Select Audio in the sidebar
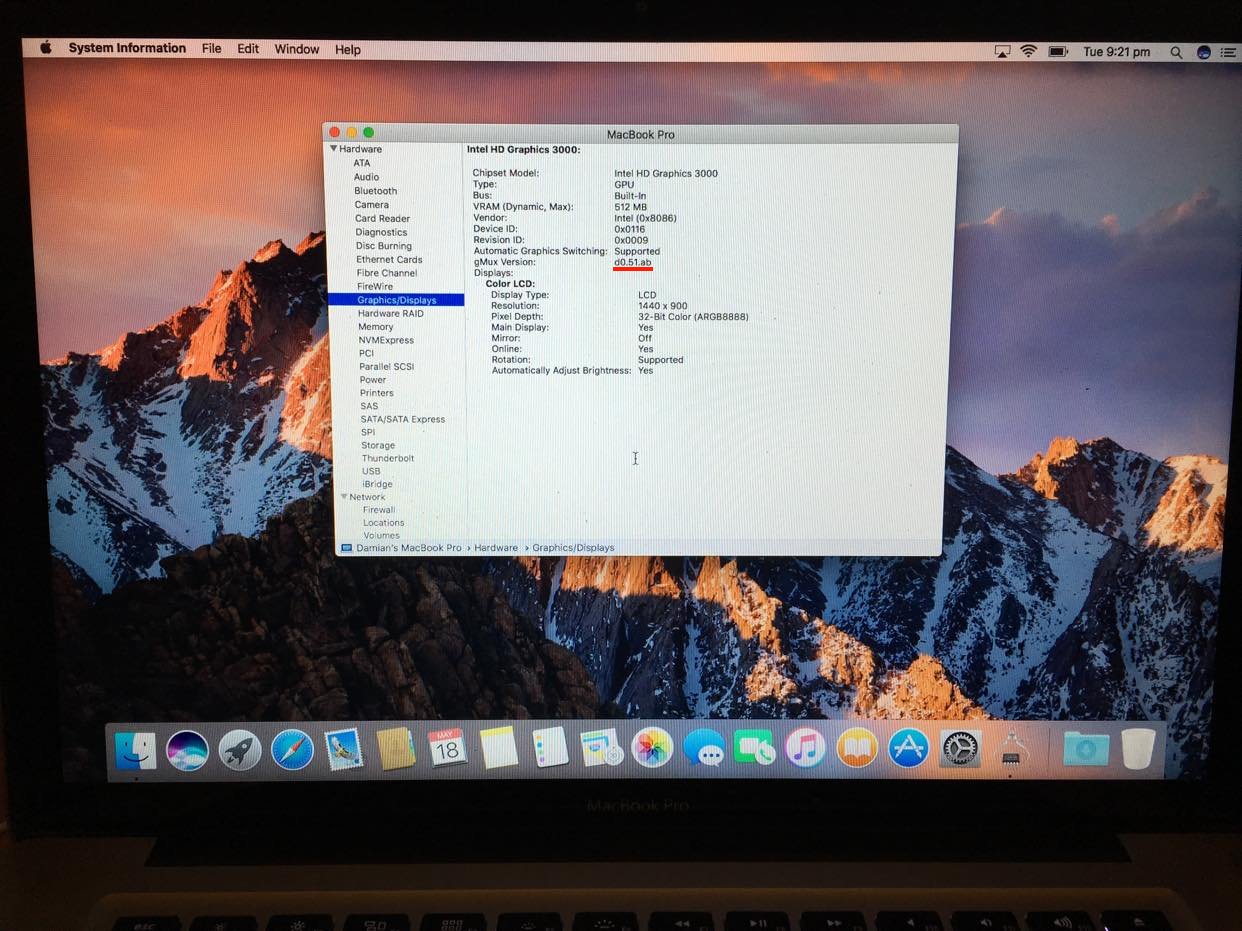Viewport: 1242px width, 931px height. [x=366, y=177]
